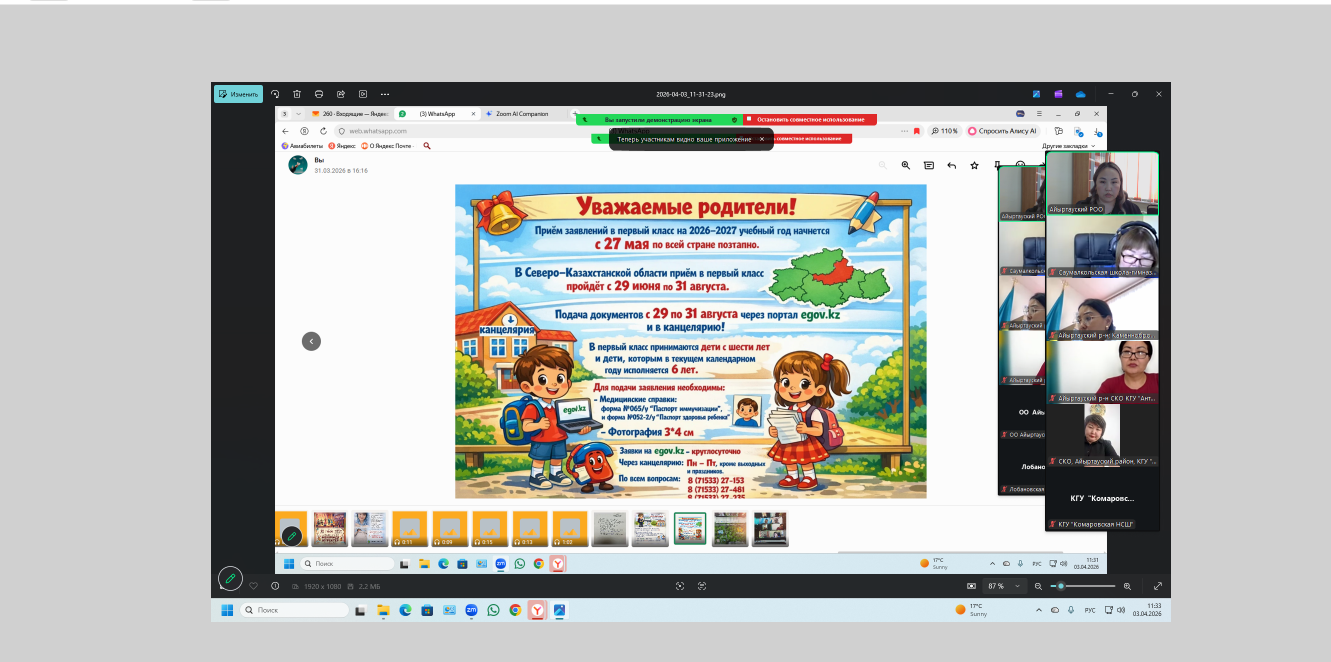Start the slideshow from the toolbar
Image resolution: width=1331 pixels, height=662 pixels.
click(363, 94)
